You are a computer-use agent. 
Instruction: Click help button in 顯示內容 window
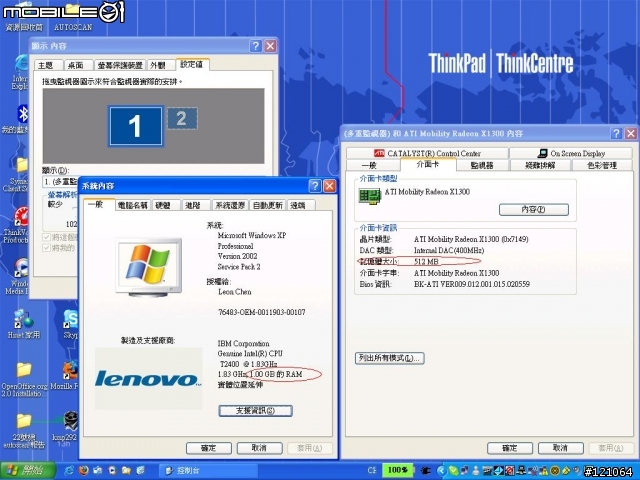point(256,46)
